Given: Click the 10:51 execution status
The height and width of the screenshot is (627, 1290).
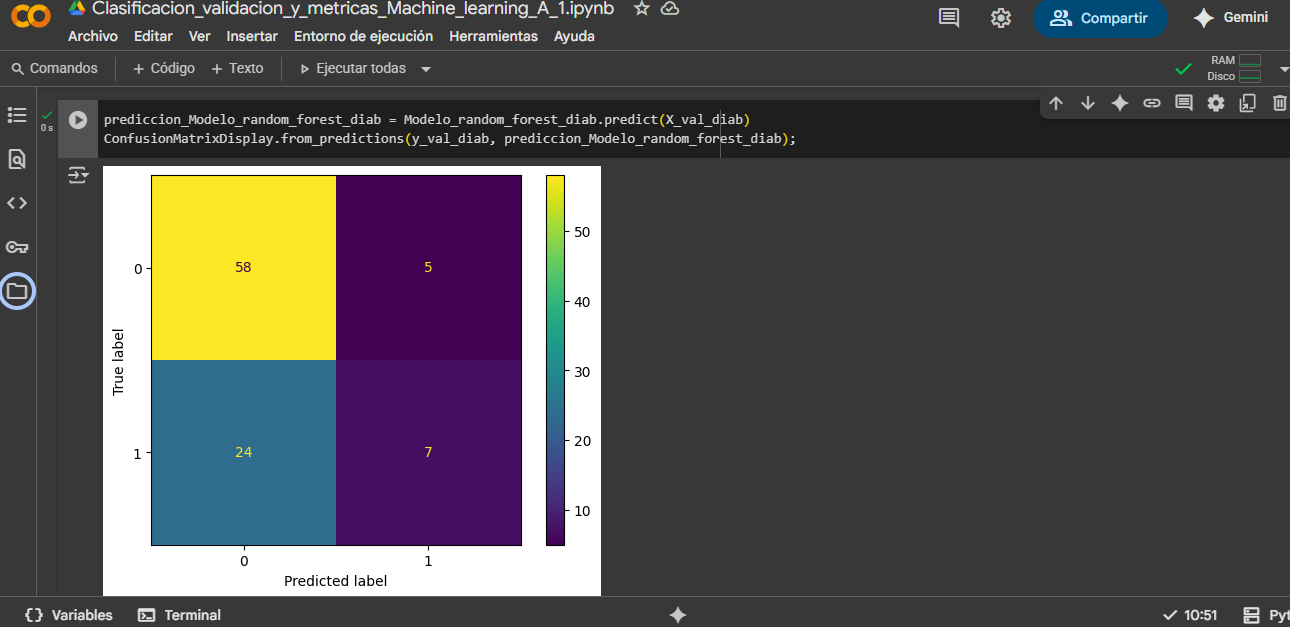Looking at the screenshot, I should [1190, 615].
